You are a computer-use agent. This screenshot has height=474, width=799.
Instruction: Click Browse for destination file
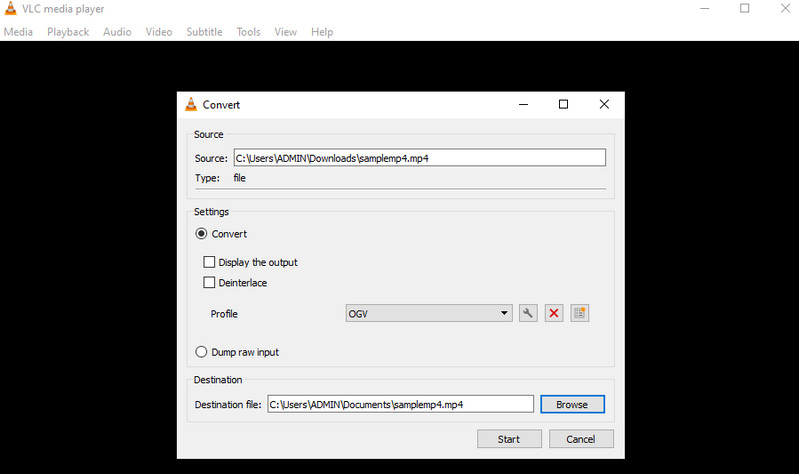coord(572,404)
